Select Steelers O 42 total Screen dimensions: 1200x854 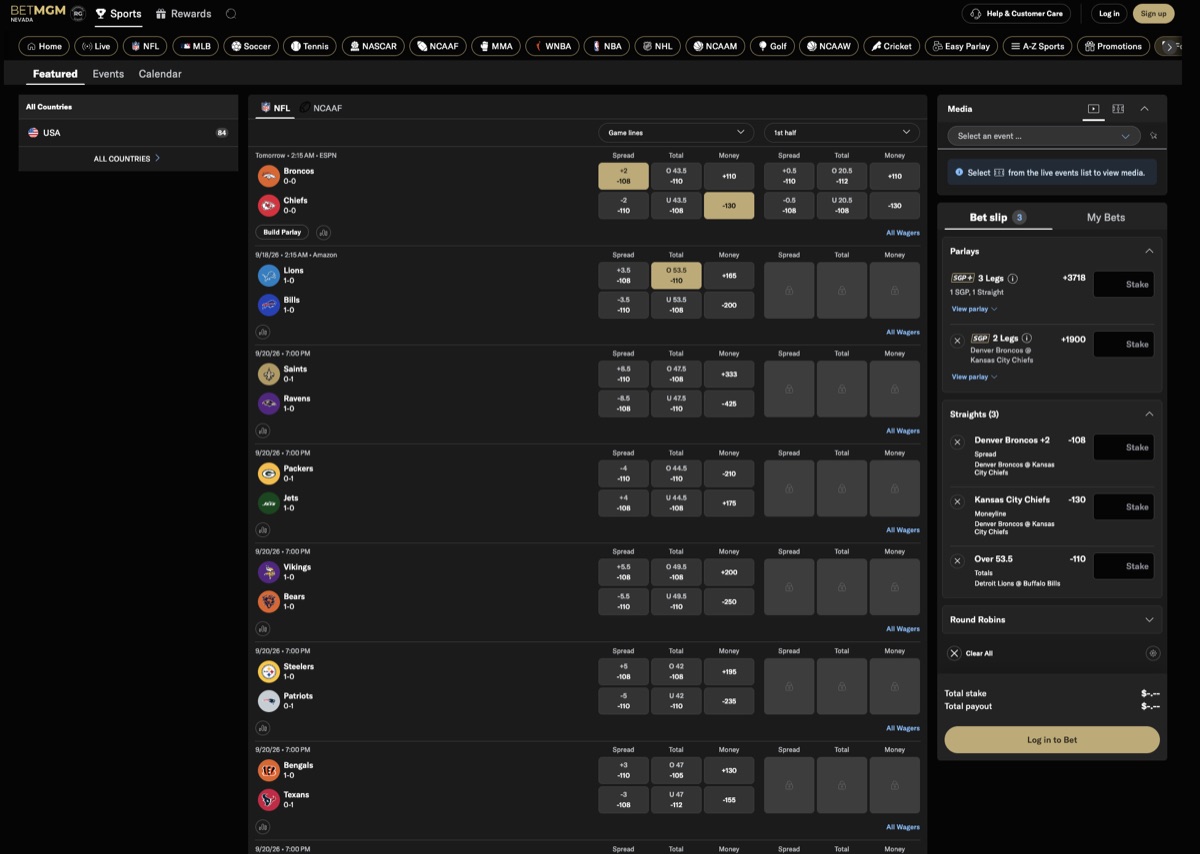(x=676, y=671)
